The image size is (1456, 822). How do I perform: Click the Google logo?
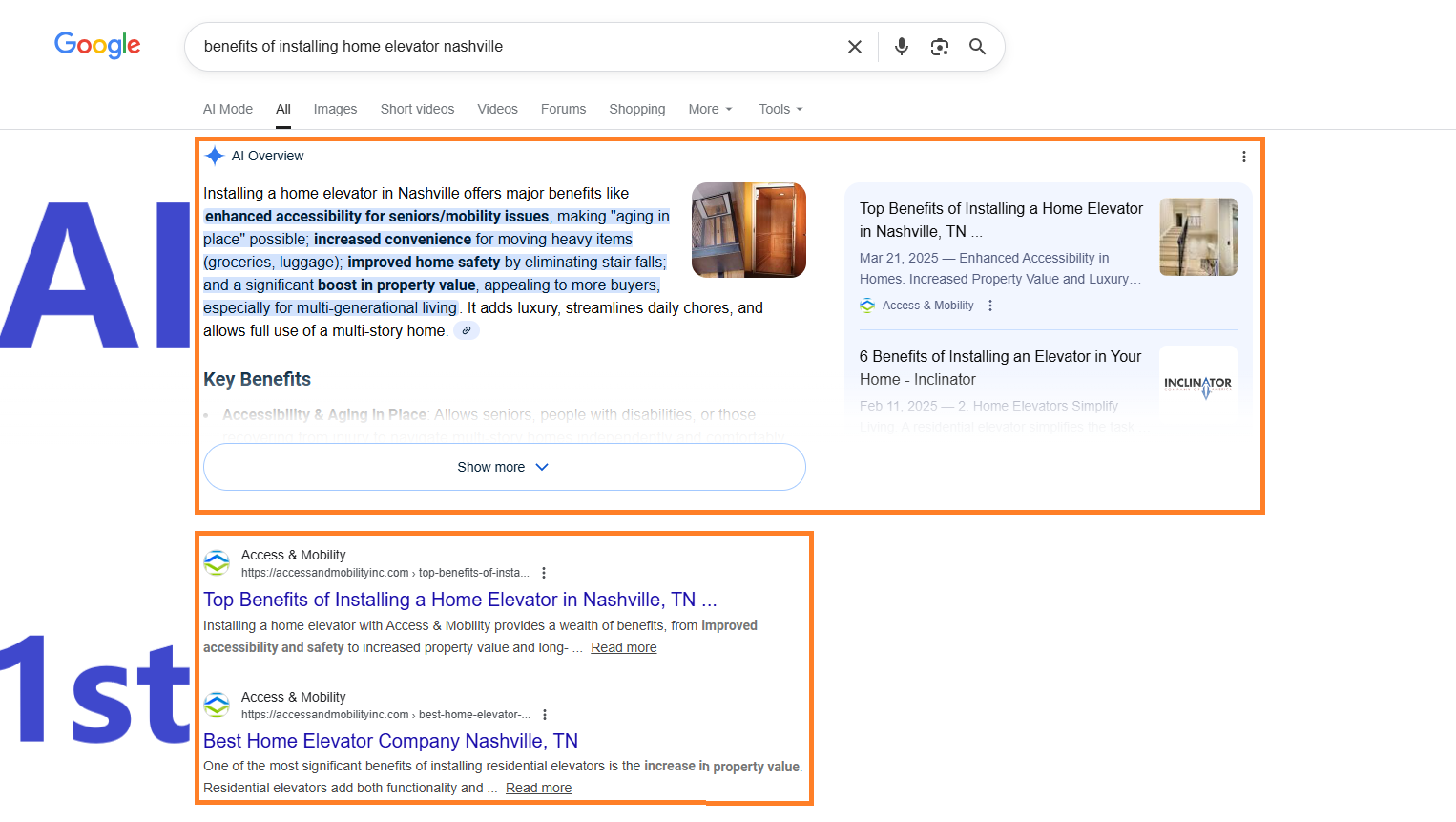pos(97,45)
